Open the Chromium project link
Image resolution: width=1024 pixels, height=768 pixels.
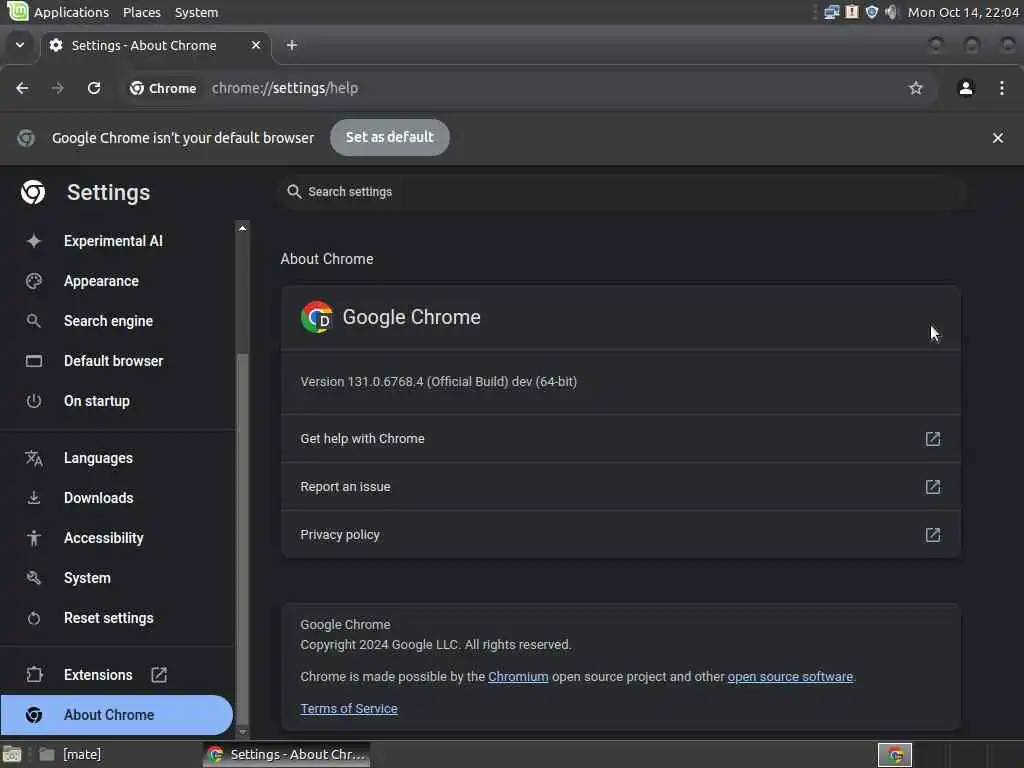click(x=518, y=677)
